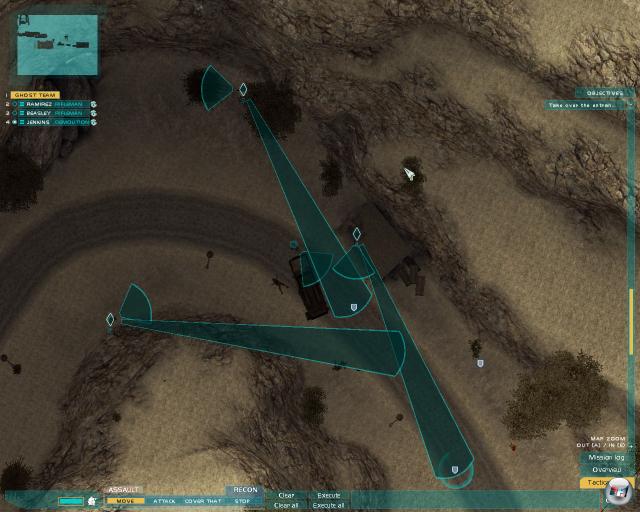Switch to the Tactical tab
This screenshot has width=640, height=512.
coord(598,483)
